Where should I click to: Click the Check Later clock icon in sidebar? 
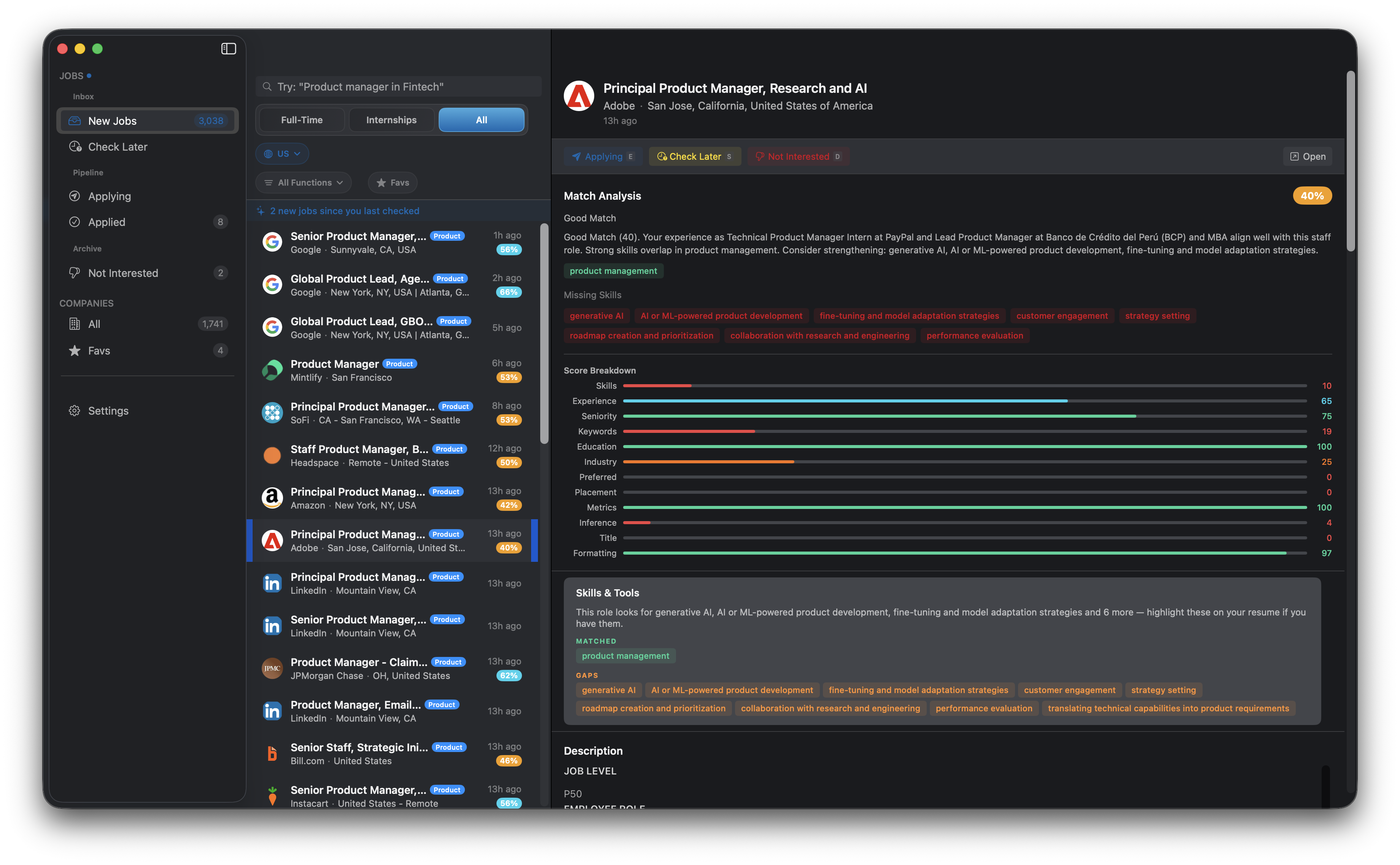click(75, 146)
